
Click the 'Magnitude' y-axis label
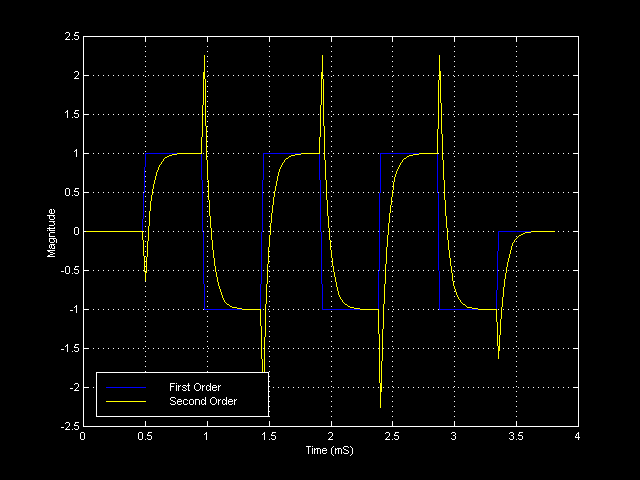tap(51, 233)
